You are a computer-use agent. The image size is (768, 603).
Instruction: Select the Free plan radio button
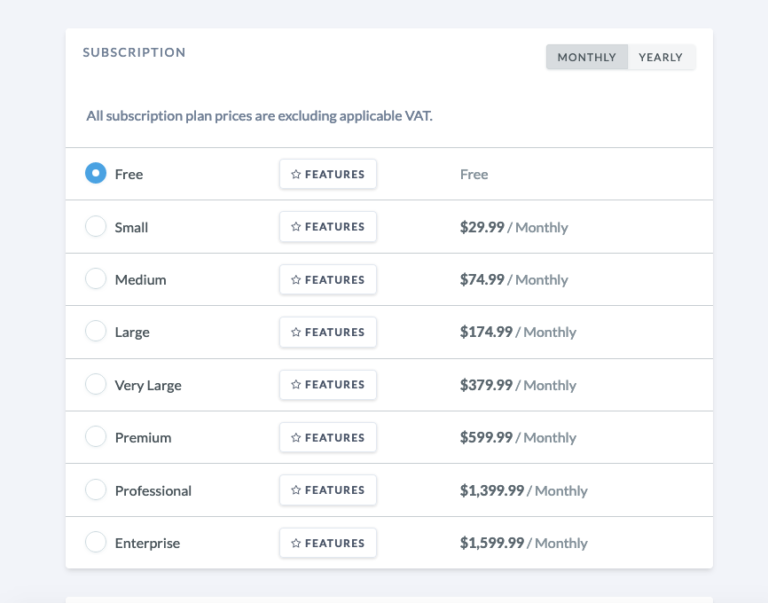pyautogui.click(x=96, y=174)
